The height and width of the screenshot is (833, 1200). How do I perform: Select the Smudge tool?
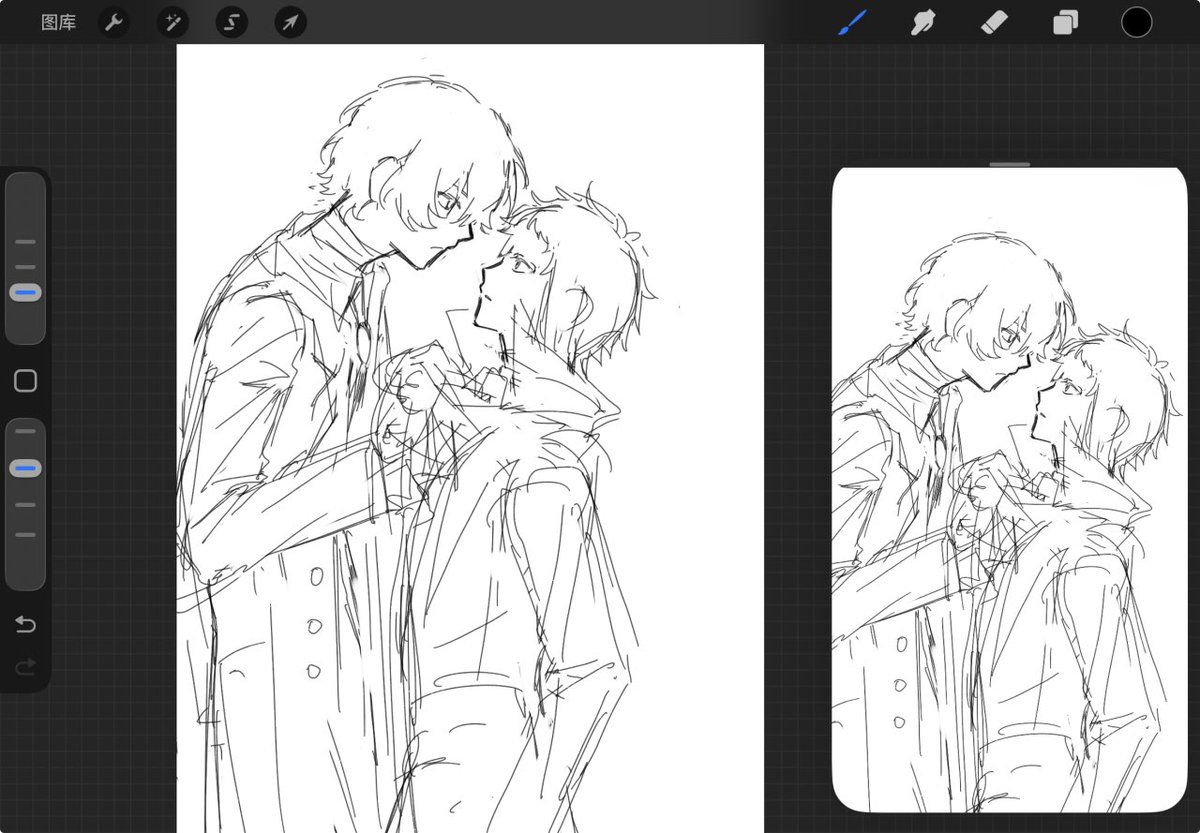tap(922, 21)
